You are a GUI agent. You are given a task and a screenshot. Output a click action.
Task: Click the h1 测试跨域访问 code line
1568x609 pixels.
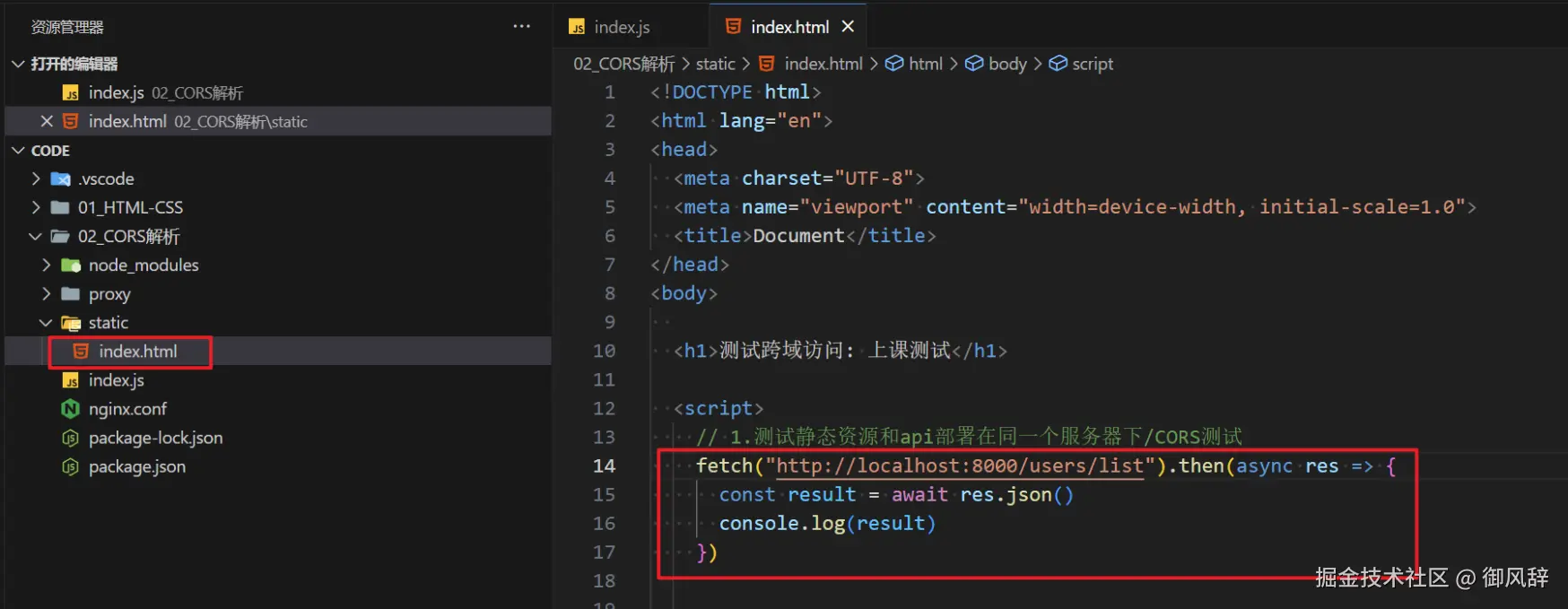click(x=841, y=351)
